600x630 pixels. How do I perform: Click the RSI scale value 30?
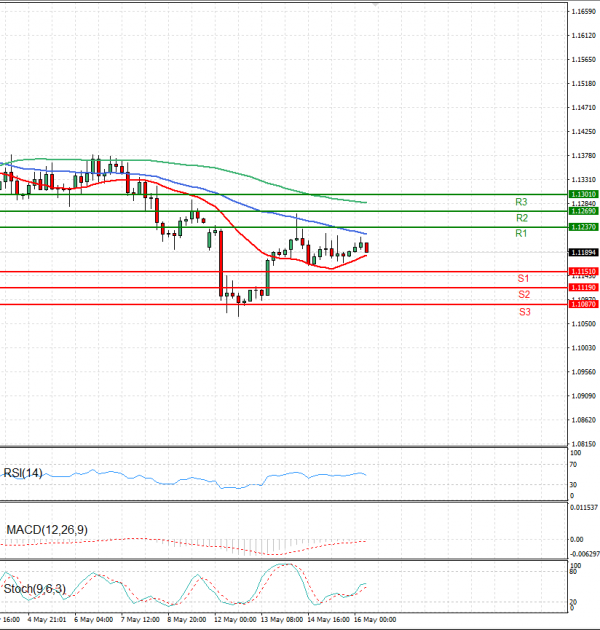pyautogui.click(x=573, y=485)
